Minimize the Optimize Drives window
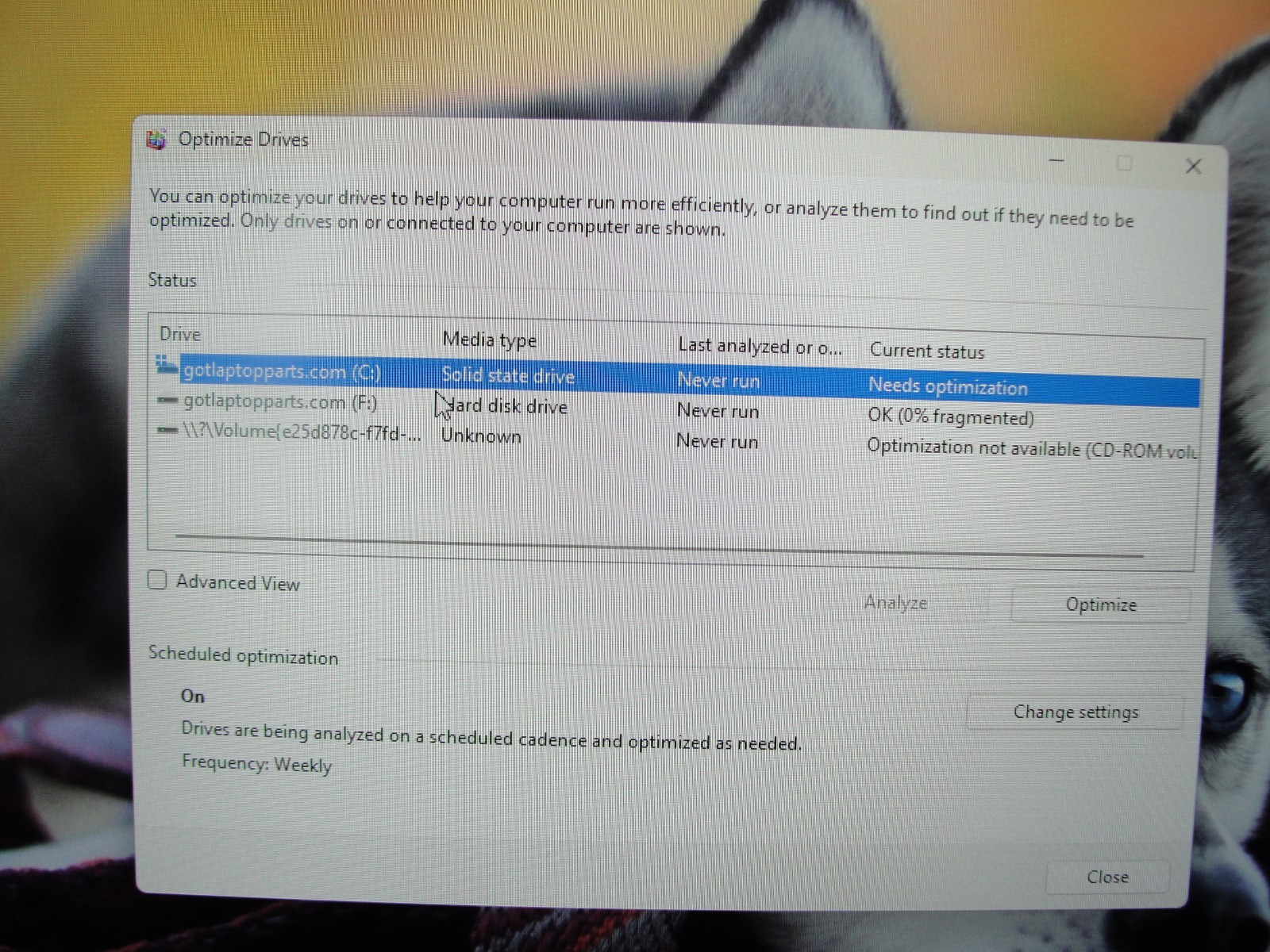1270x952 pixels. pyautogui.click(x=1056, y=161)
